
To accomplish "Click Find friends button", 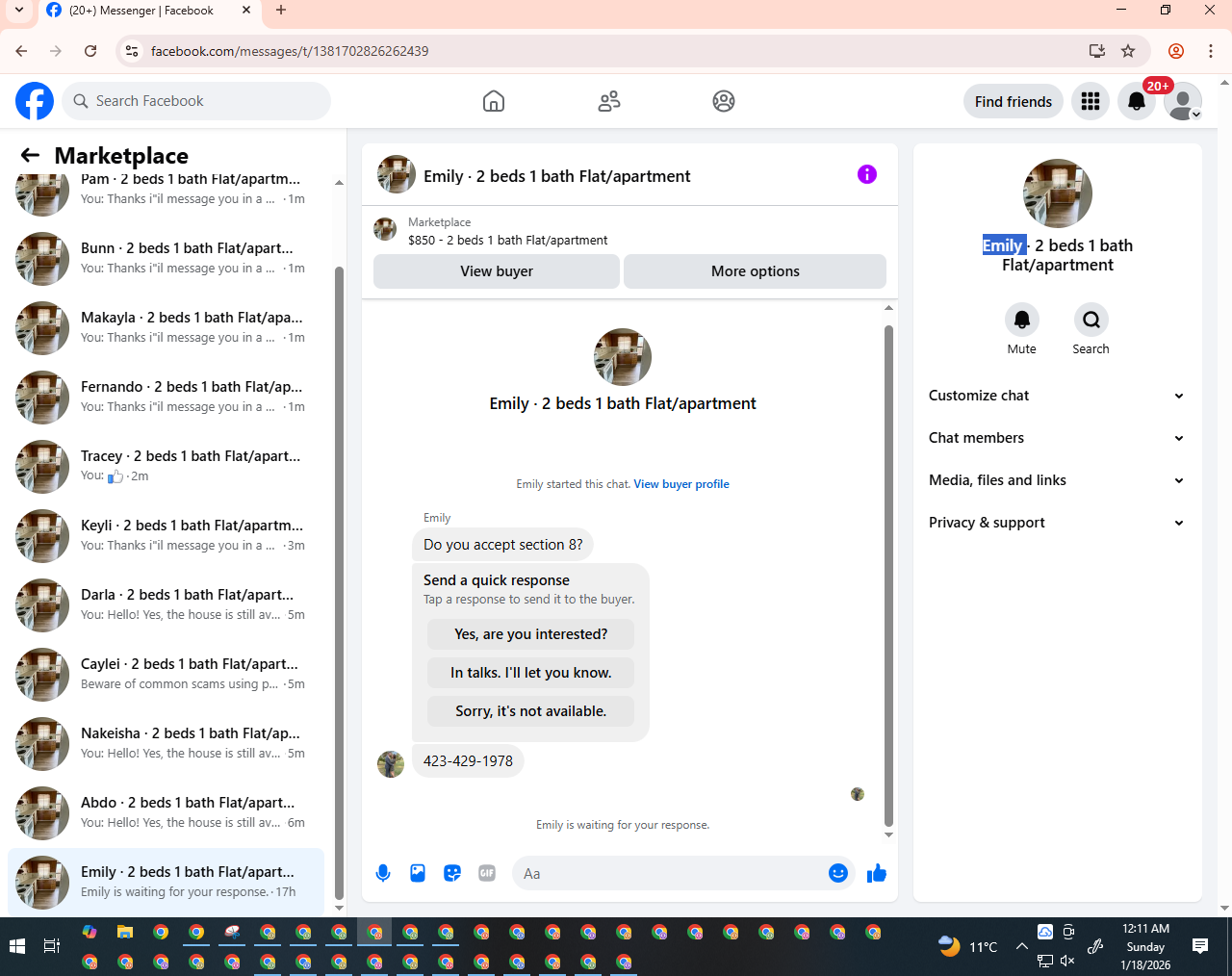I will (x=1014, y=101).
